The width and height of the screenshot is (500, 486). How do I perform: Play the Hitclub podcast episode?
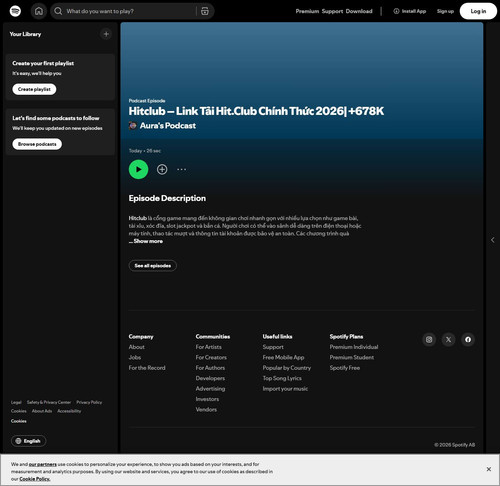tap(138, 169)
